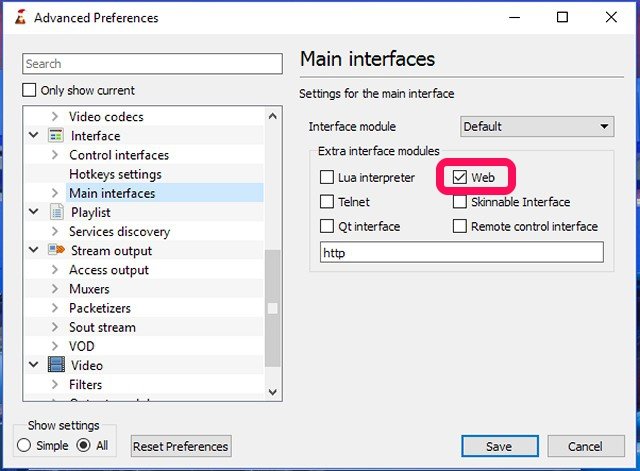Click the Playlist category icon
The image size is (640, 471).
pos(56,212)
